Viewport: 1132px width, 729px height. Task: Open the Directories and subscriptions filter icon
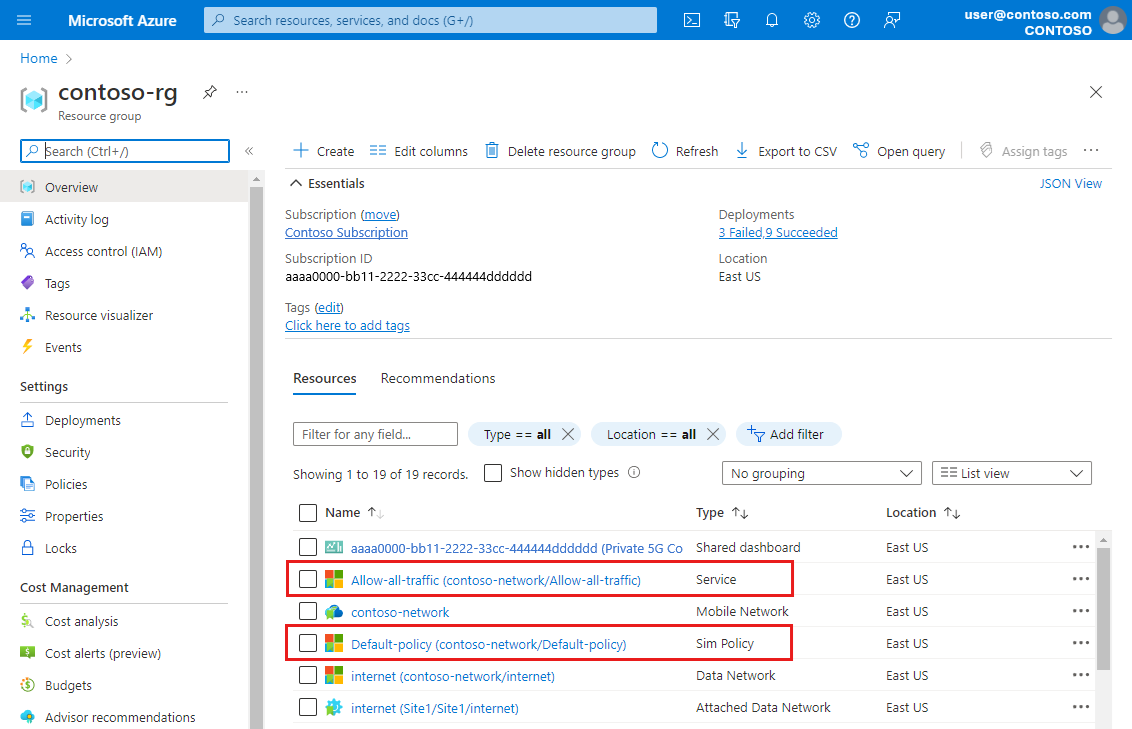(x=731, y=20)
